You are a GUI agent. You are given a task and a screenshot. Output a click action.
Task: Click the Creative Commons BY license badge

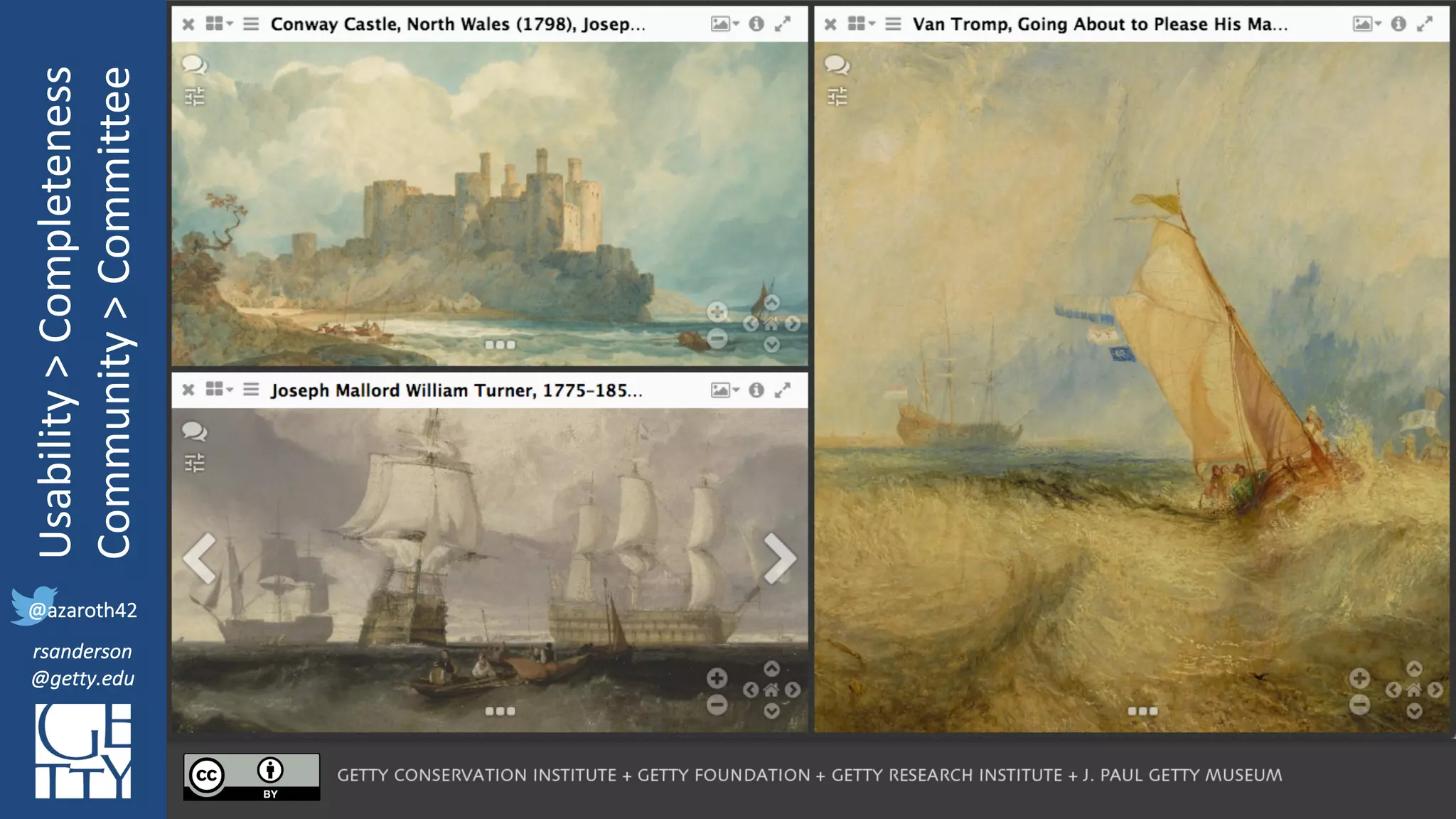[x=252, y=777]
